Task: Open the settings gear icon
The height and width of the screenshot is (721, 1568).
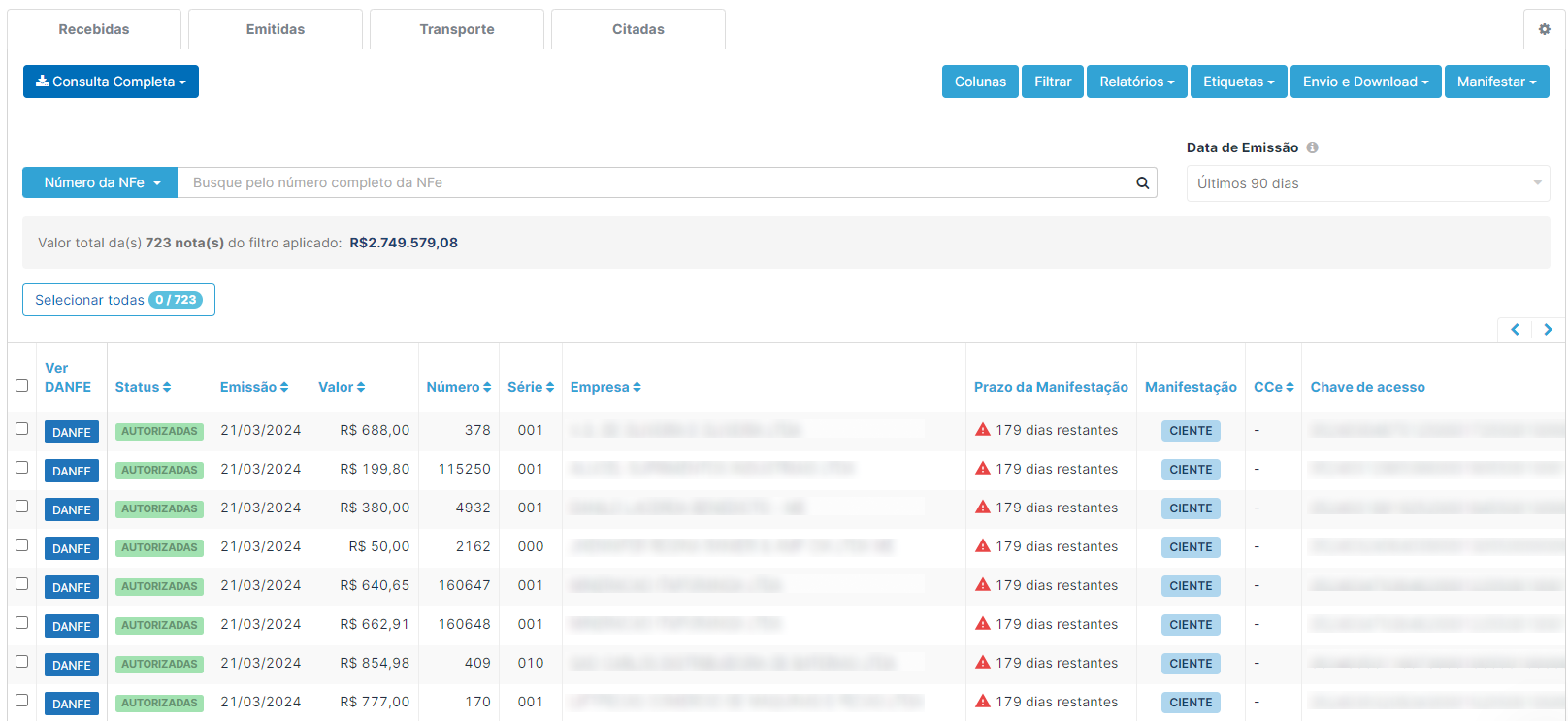Action: [x=1544, y=29]
